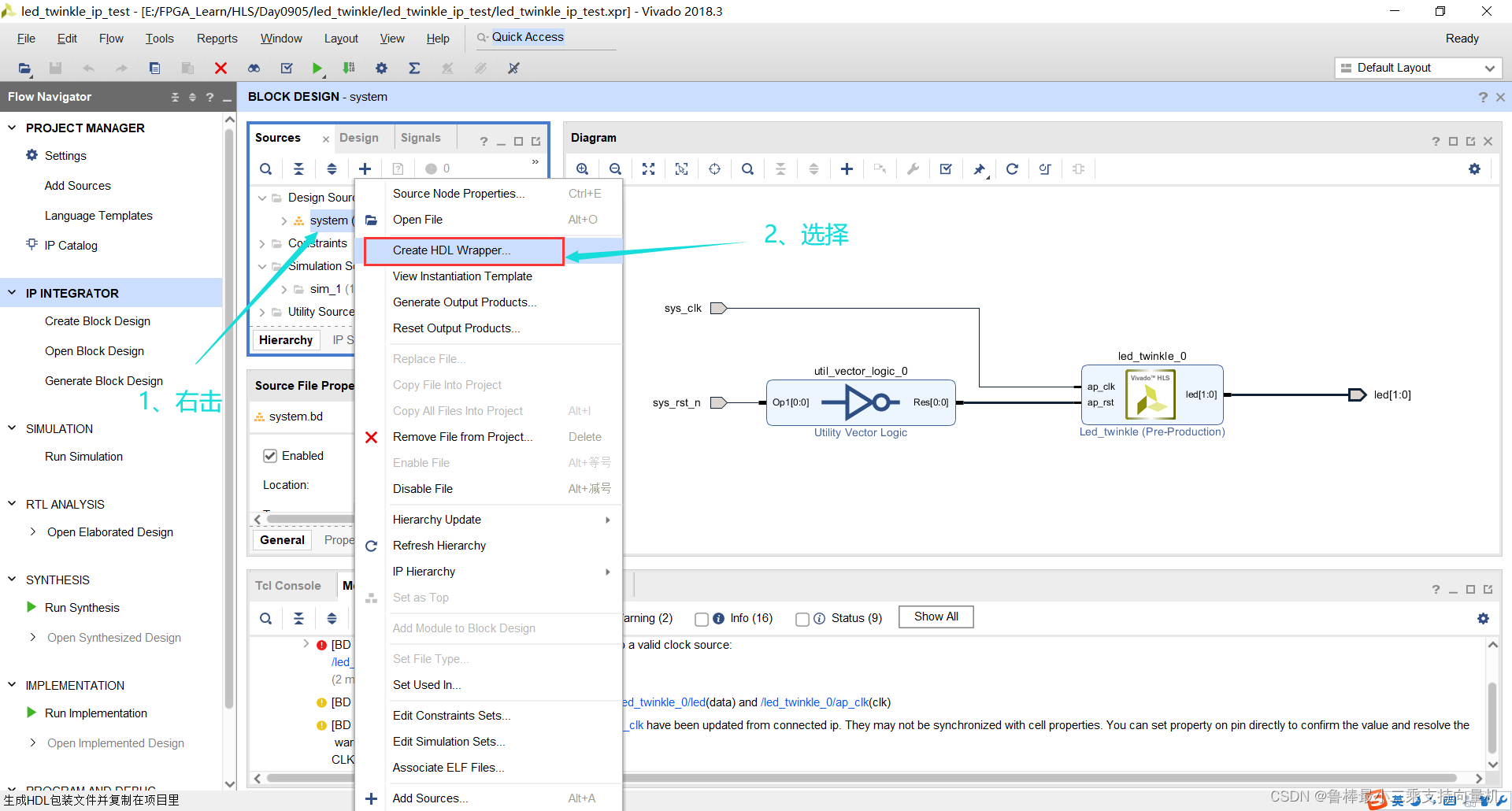
Task: Toggle the Enabled checkbox for system.bd
Action: (270, 456)
